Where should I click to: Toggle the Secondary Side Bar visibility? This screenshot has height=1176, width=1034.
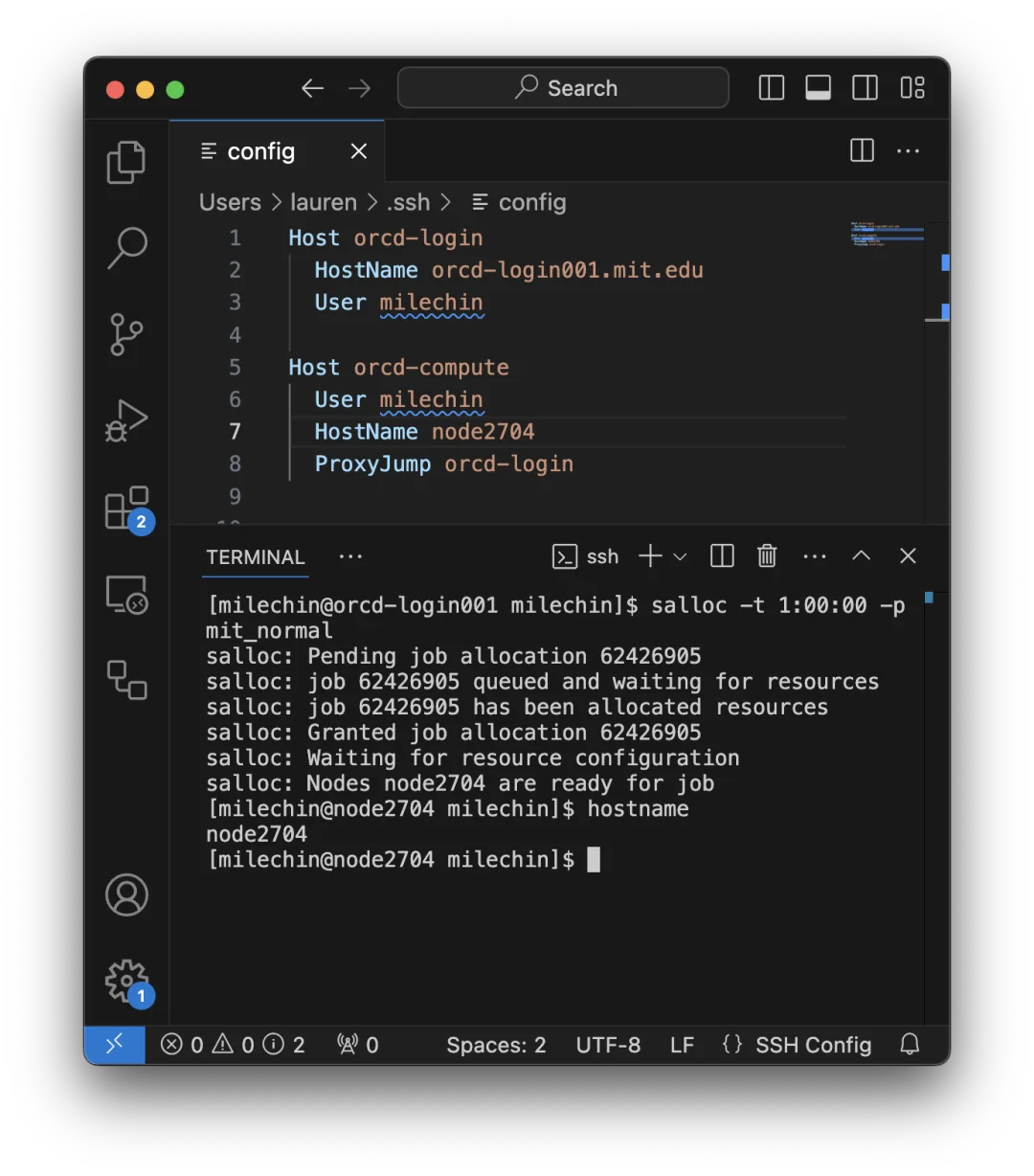865,87
